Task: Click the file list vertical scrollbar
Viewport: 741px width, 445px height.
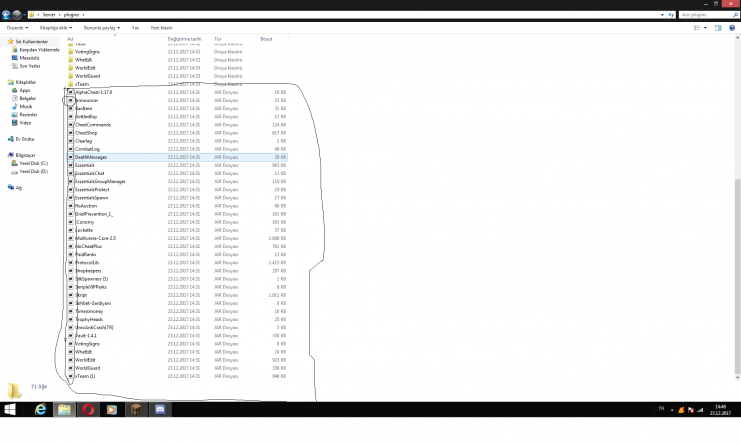Action: 737,276
